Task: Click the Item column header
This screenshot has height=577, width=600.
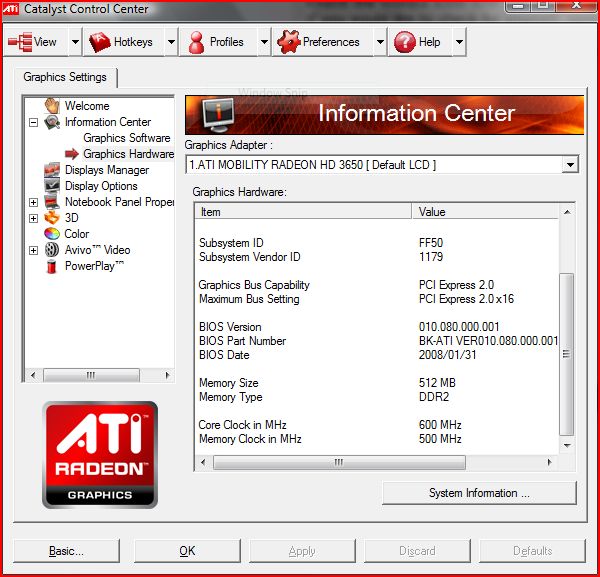Action: [x=303, y=212]
